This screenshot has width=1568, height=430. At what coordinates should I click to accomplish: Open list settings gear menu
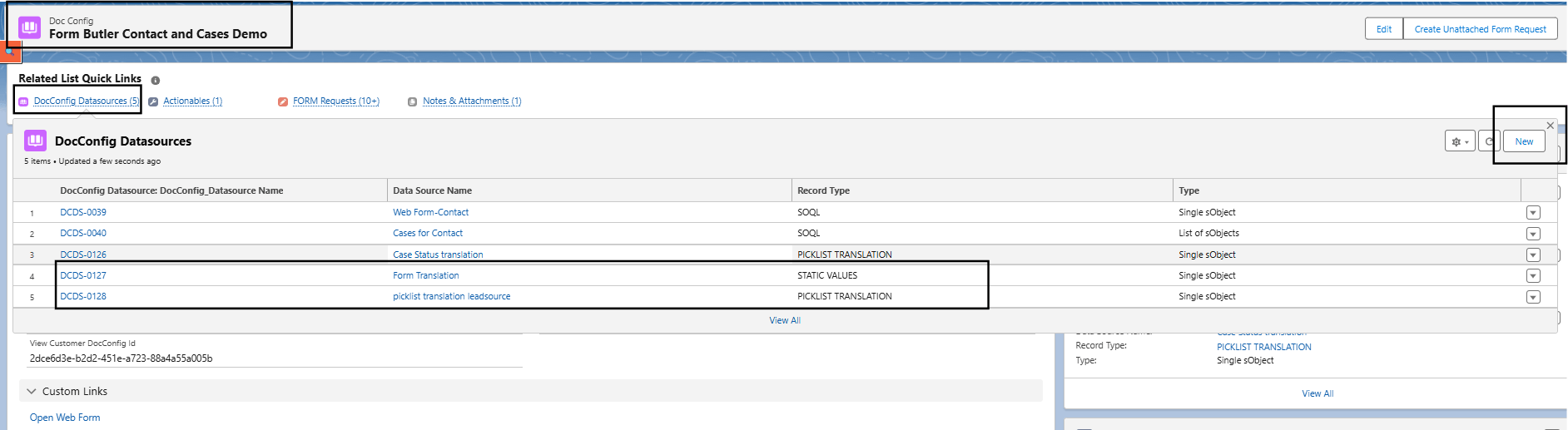coord(1460,141)
